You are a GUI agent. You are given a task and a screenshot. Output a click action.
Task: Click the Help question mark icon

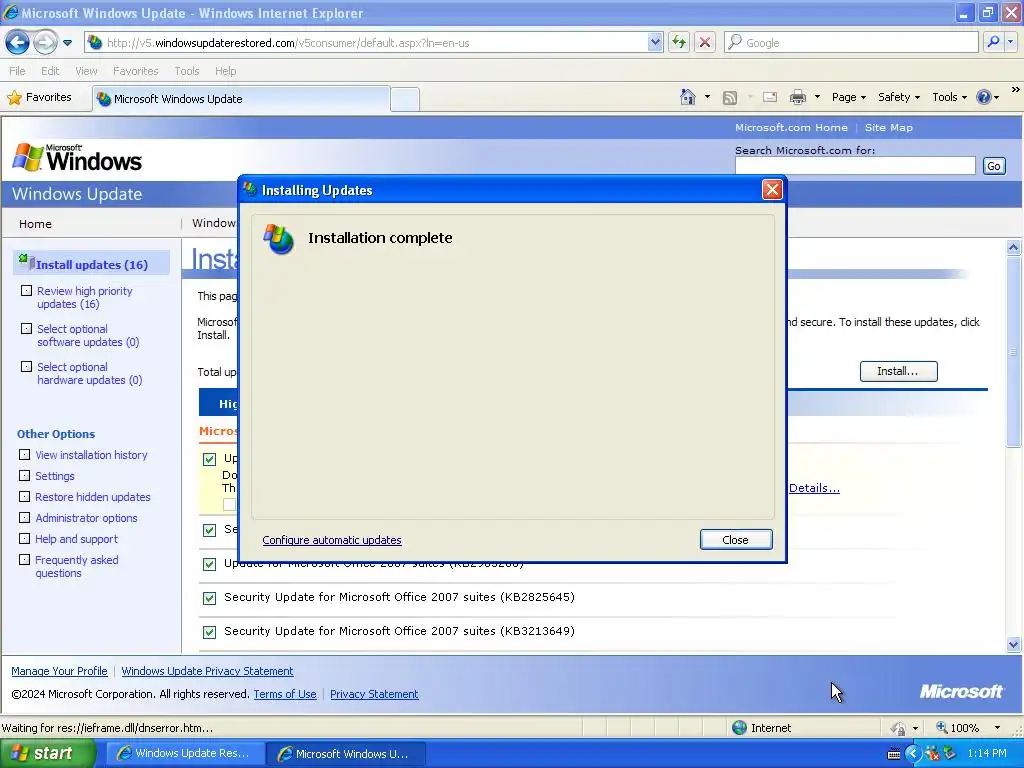[x=984, y=97]
